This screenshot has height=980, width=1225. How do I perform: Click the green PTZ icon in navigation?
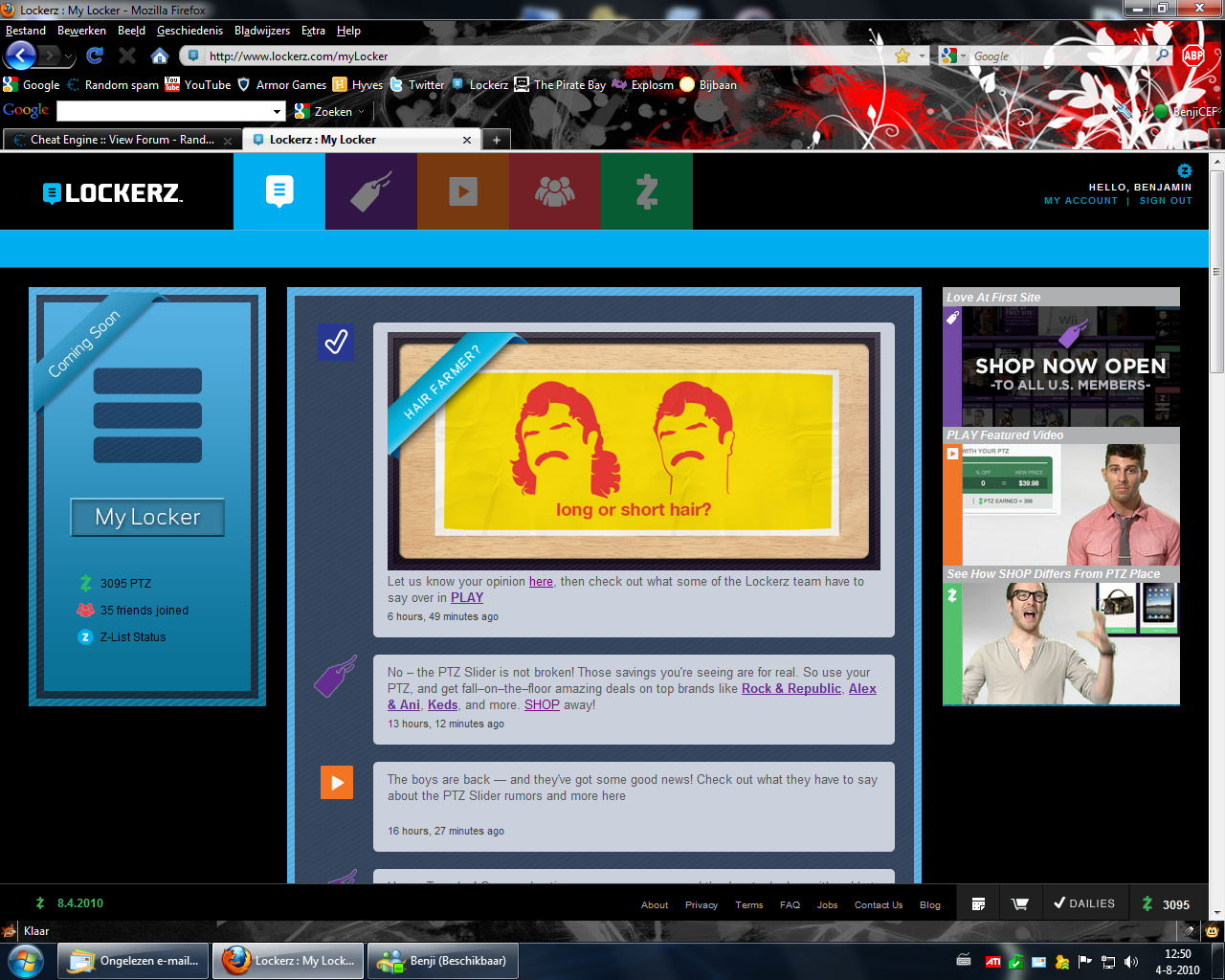click(646, 191)
